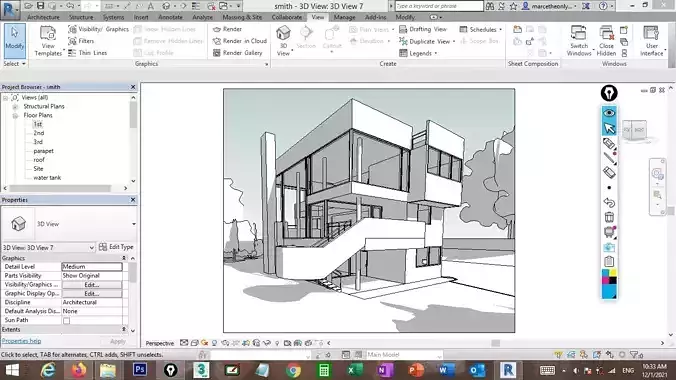Collapse the Views (all) node
This screenshot has width=676, height=380.
click(6, 98)
